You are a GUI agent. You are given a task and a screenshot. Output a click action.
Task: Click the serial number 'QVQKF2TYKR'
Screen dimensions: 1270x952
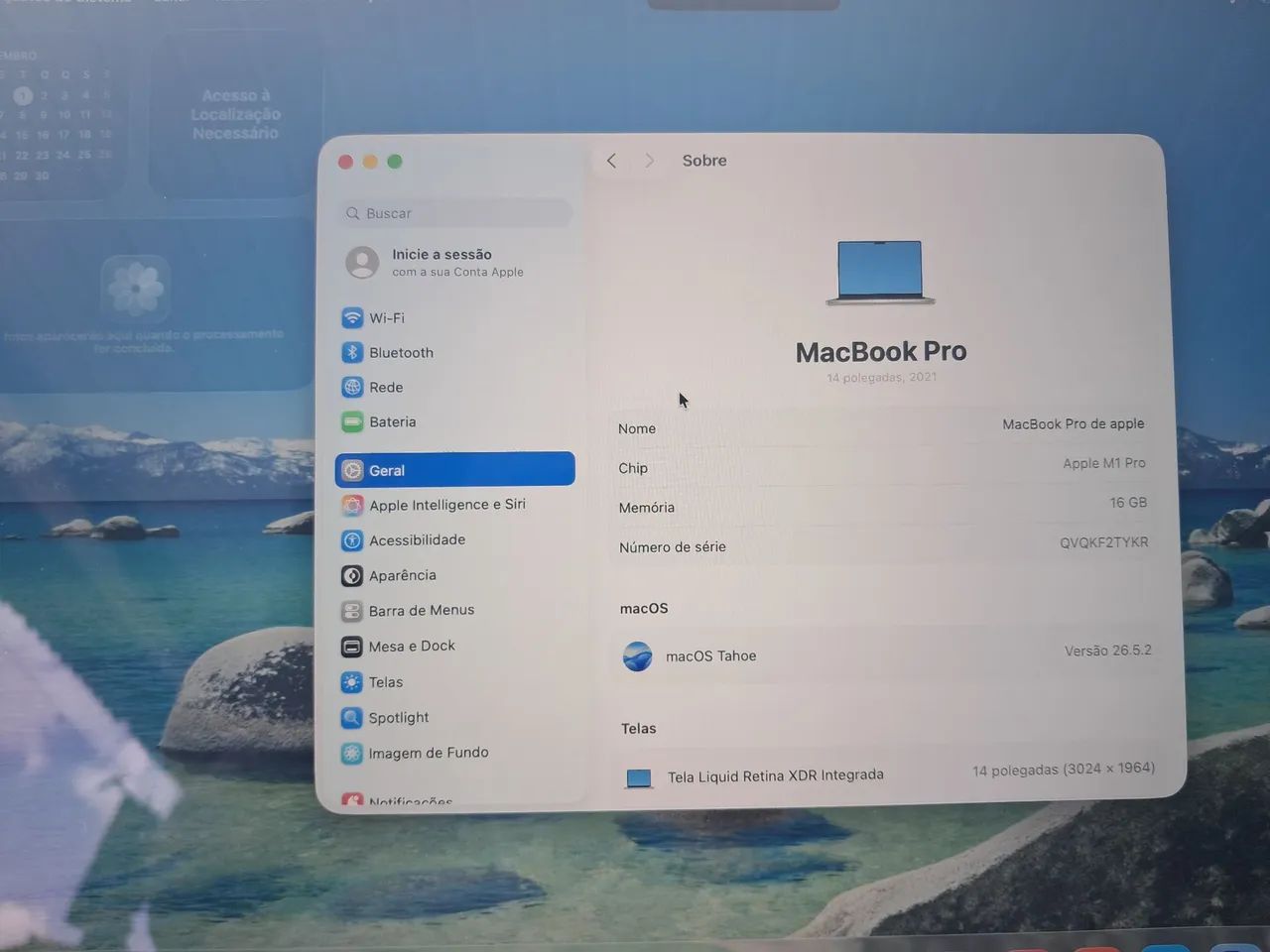coord(1104,542)
